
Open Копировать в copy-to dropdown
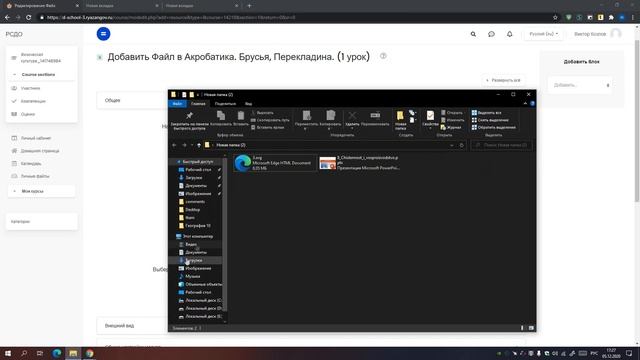(330, 120)
